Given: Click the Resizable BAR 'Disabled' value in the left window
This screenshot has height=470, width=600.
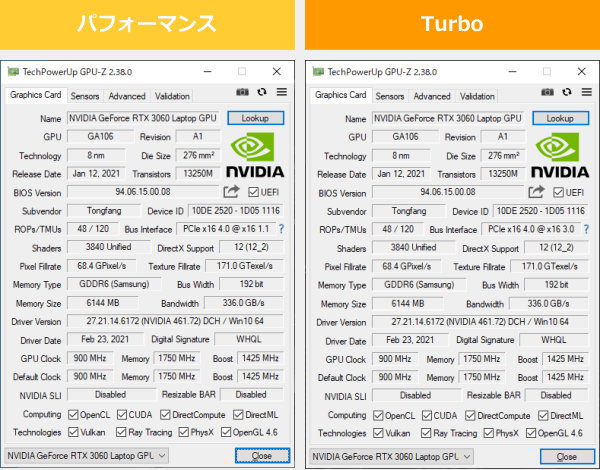Looking at the screenshot, I should click(x=251, y=395).
